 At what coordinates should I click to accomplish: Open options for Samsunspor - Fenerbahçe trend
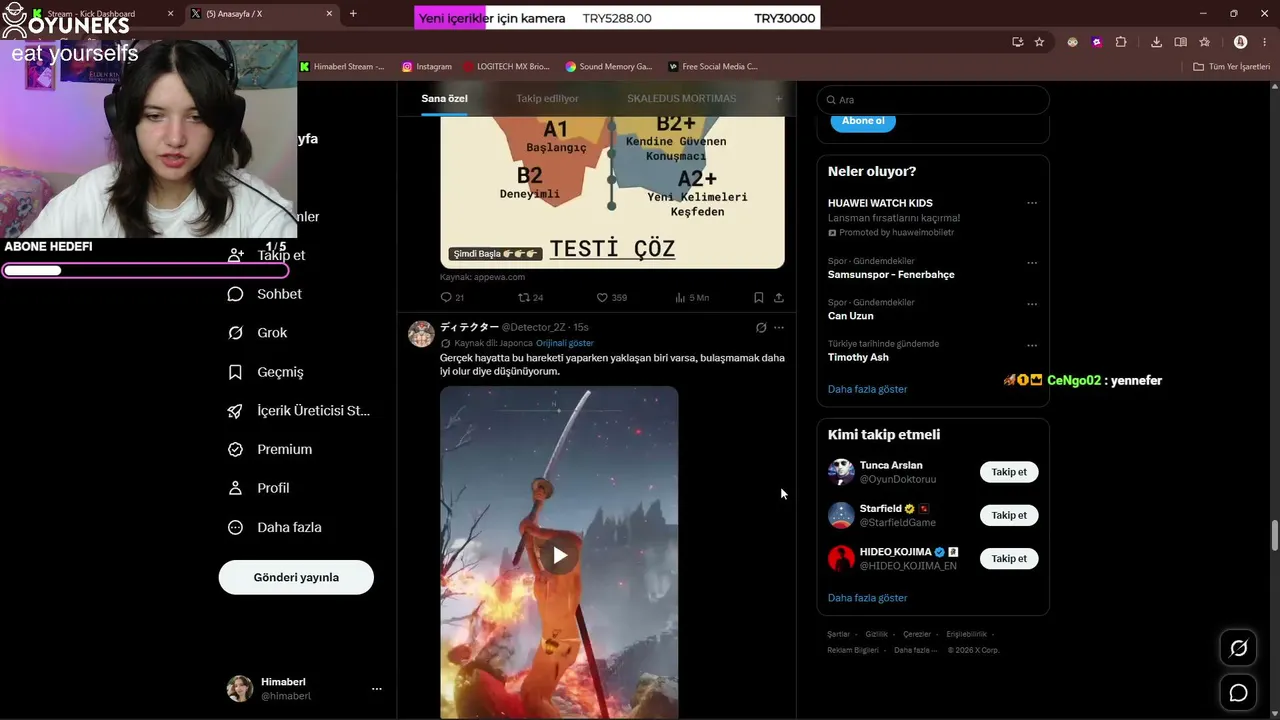[1032, 263]
